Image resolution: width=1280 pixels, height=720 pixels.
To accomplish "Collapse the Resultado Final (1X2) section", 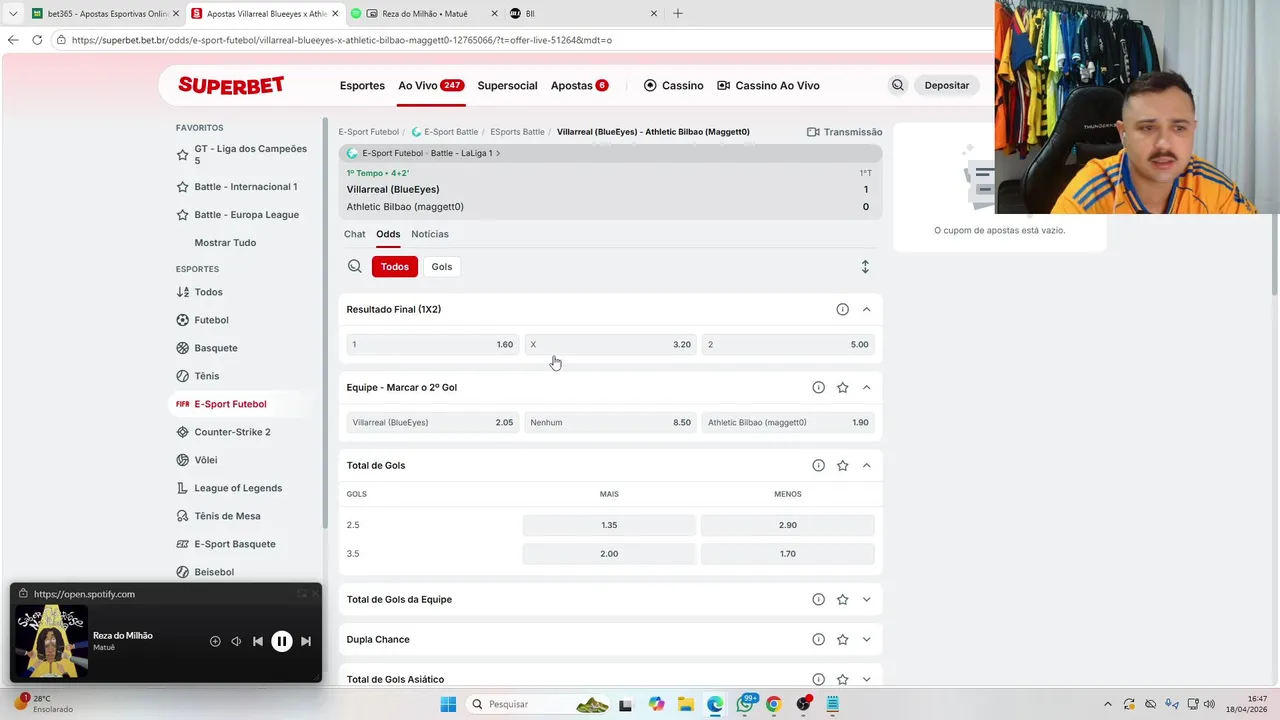I will click(x=866, y=309).
